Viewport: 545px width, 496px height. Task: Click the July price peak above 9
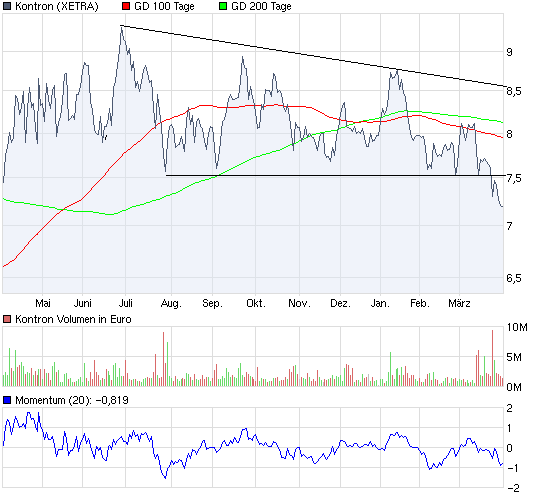(121, 28)
